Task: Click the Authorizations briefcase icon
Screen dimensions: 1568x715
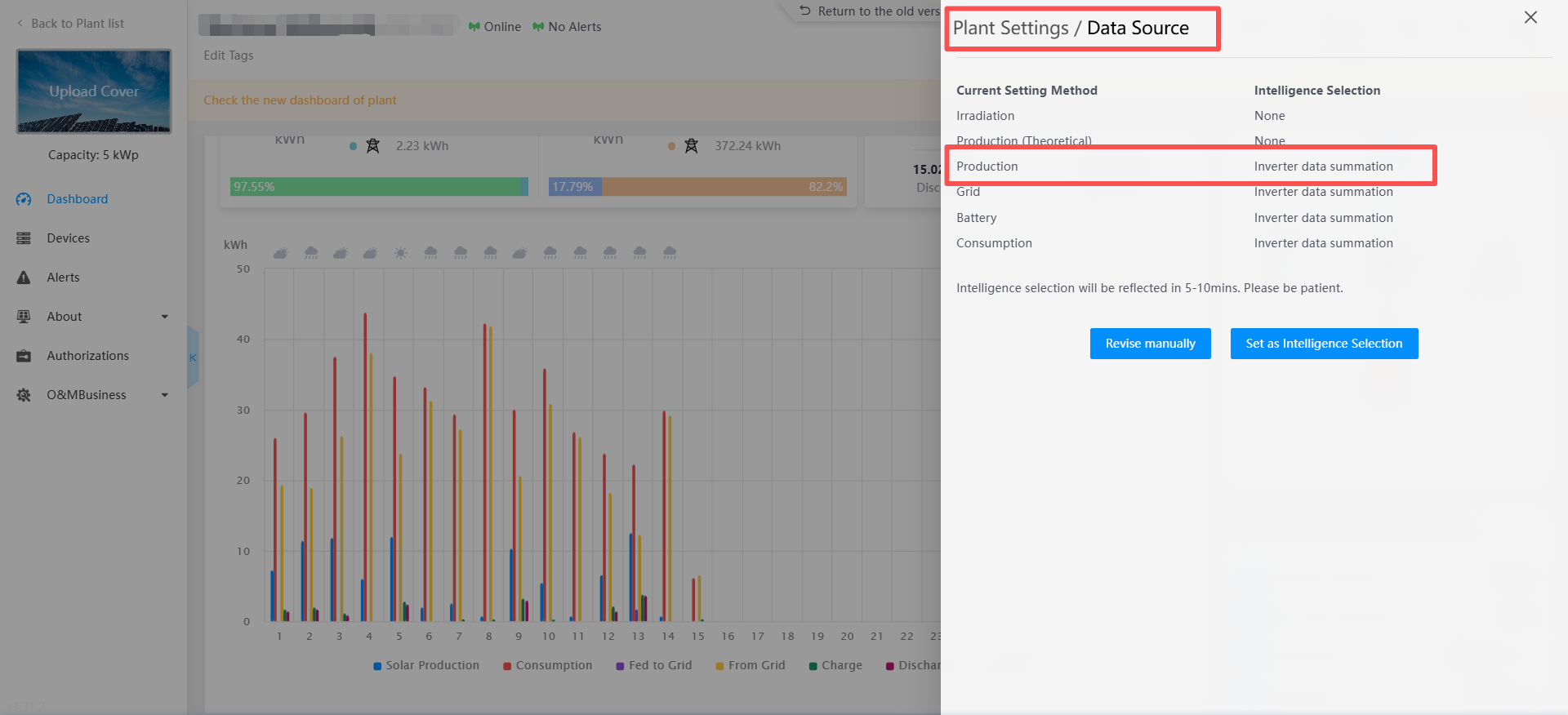Action: [x=24, y=356]
